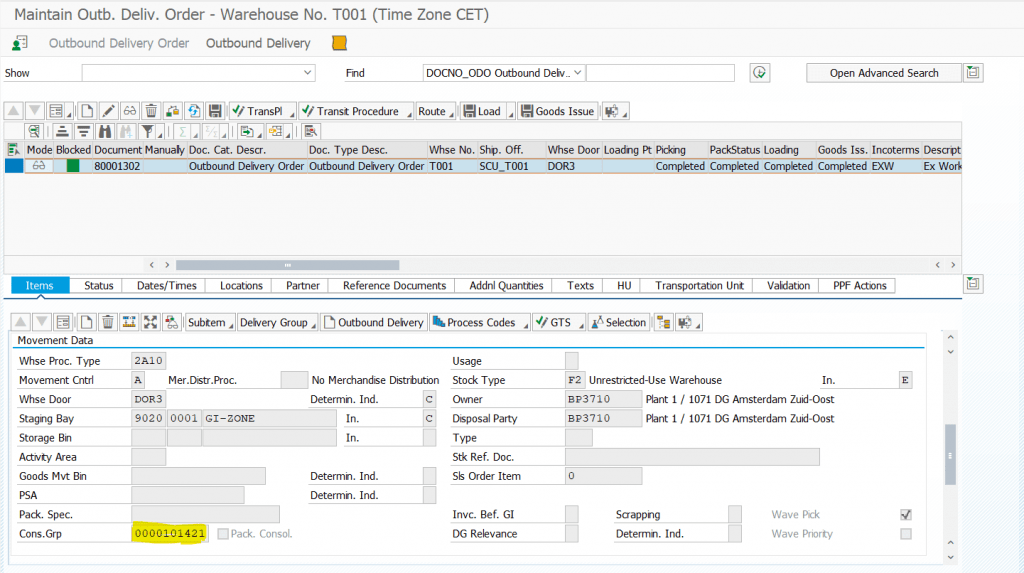Click the export spreadsheet icon in grid toolbar
The height and width of the screenshot is (573, 1024).
(x=247, y=131)
